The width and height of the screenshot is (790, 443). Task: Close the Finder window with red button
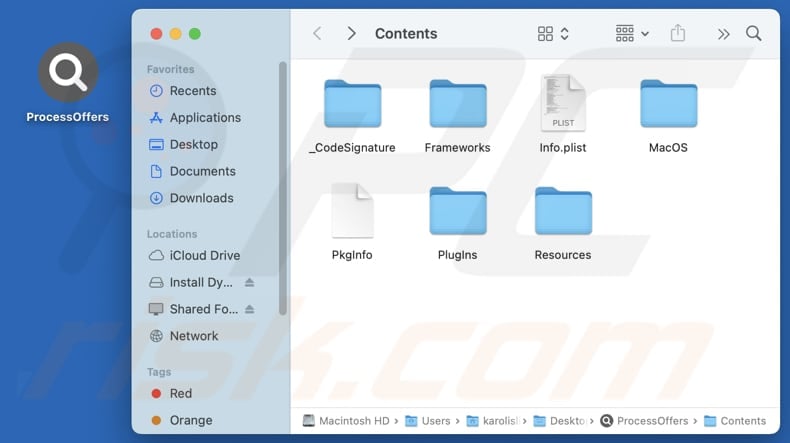156,34
